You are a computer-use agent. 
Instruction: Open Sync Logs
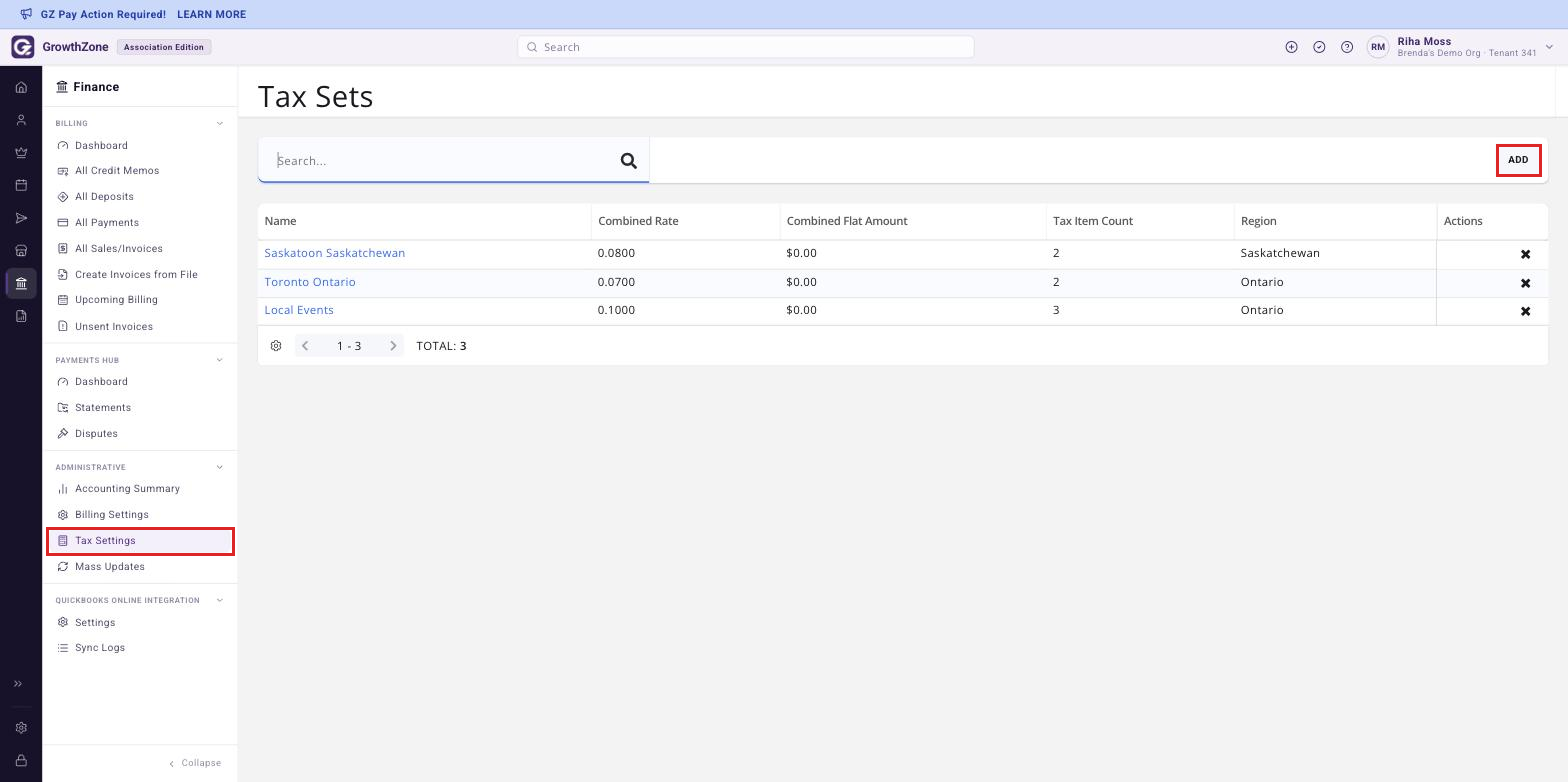140,648
